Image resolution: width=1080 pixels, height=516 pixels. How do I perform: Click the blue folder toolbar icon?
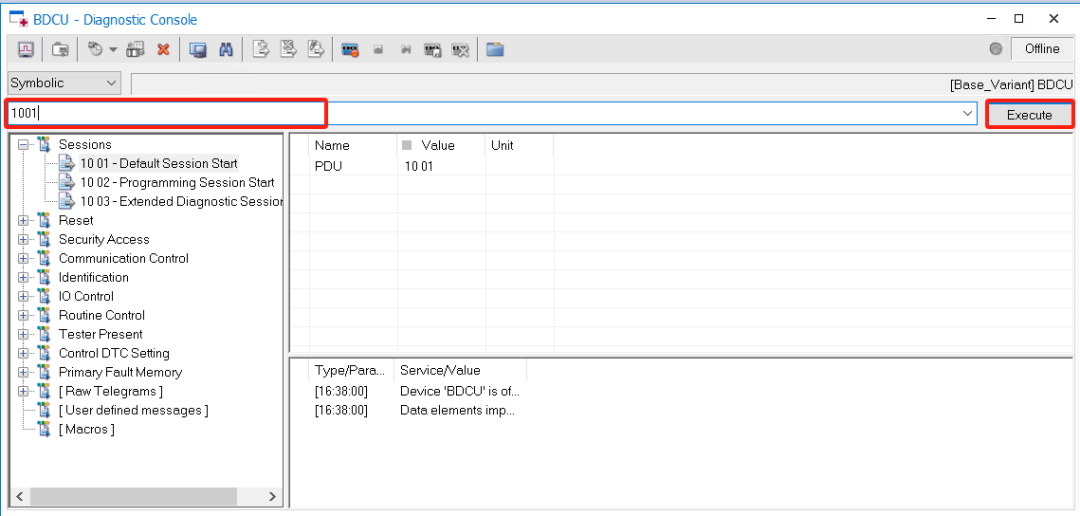(495, 50)
